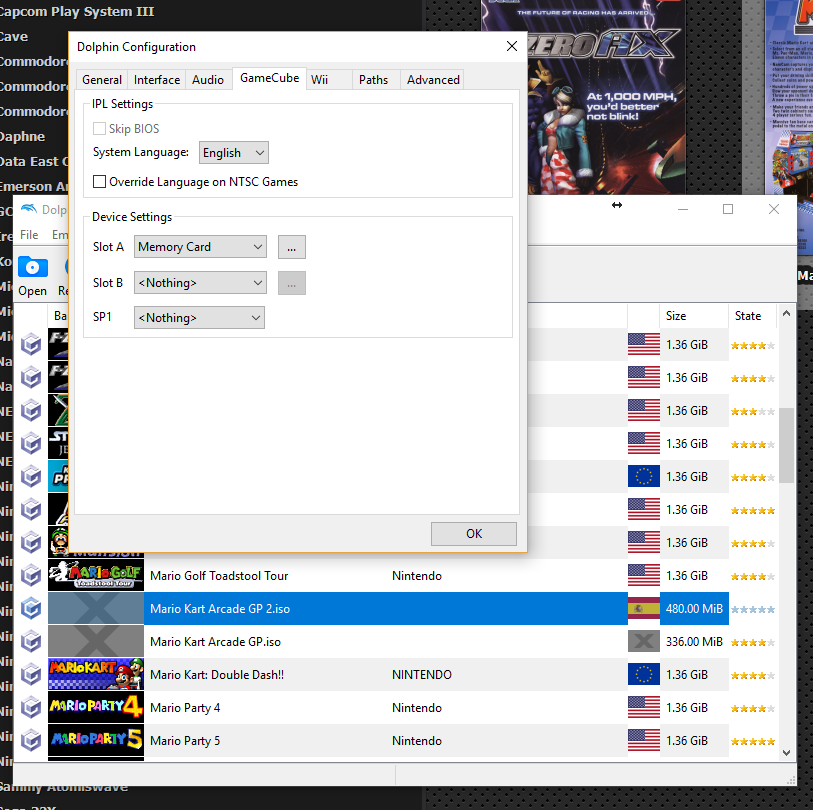Click the game list scrollbar up arrow
The height and width of the screenshot is (810, 813).
coord(787,313)
